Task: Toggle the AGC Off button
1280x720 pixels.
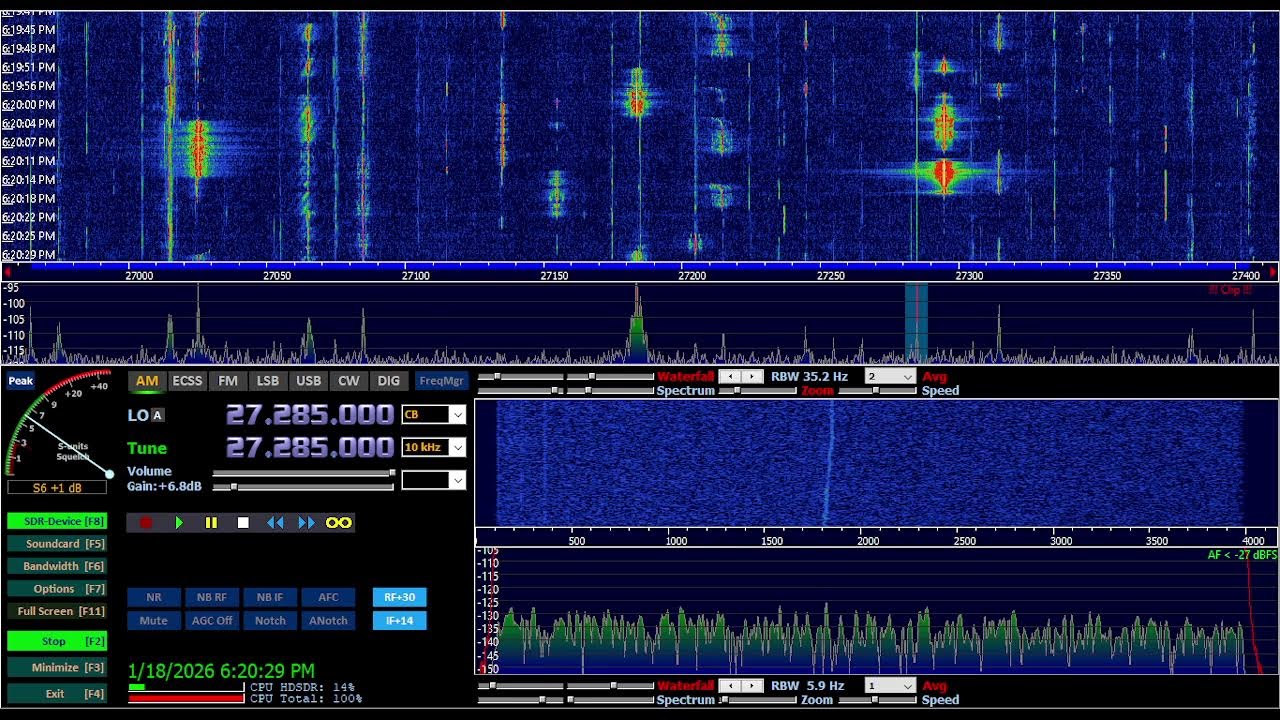Action: click(212, 621)
